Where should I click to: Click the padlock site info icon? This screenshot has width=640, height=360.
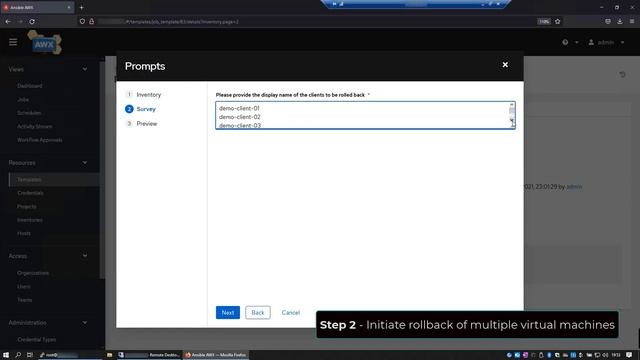tap(91, 22)
